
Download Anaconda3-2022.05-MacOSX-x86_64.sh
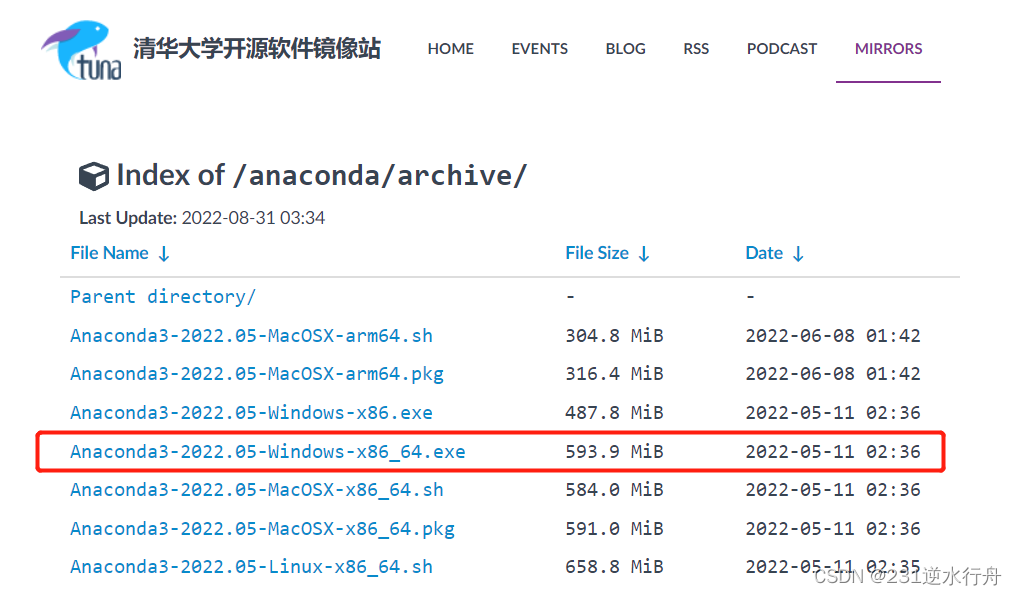(257, 490)
